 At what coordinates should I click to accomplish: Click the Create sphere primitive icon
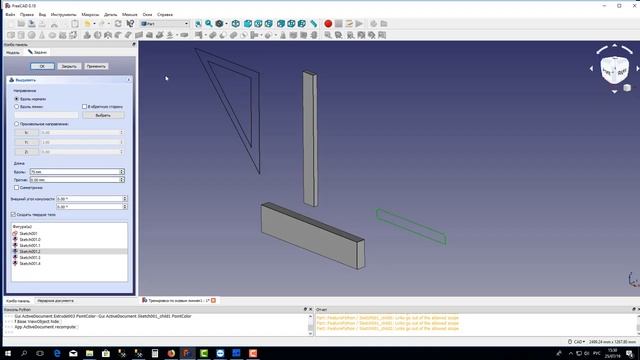click(31, 35)
